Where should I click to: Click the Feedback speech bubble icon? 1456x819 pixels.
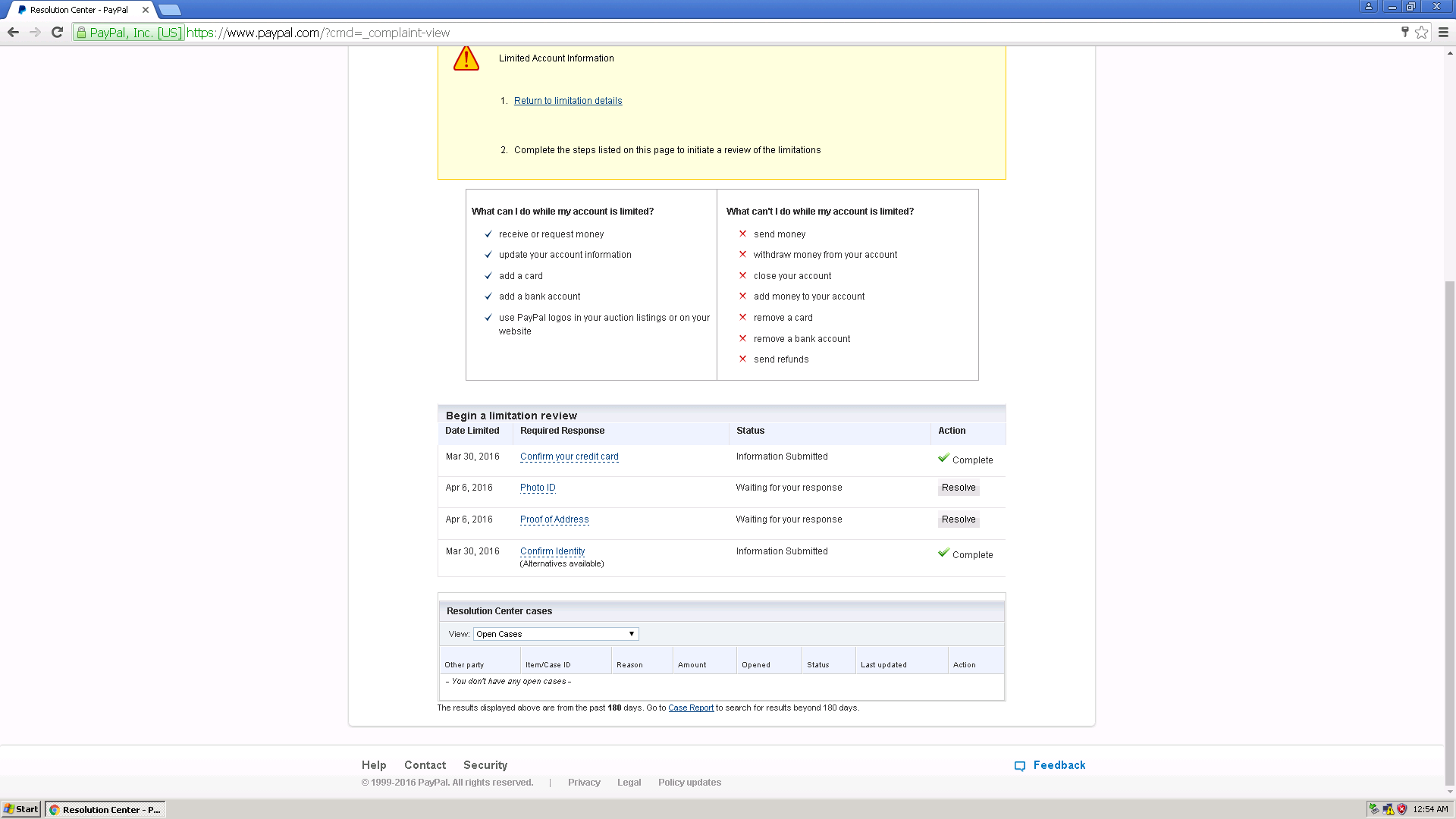1020,766
